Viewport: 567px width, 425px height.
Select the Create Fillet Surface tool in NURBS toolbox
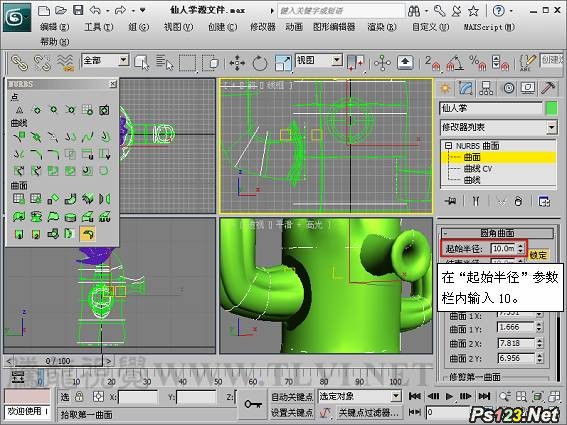point(88,234)
